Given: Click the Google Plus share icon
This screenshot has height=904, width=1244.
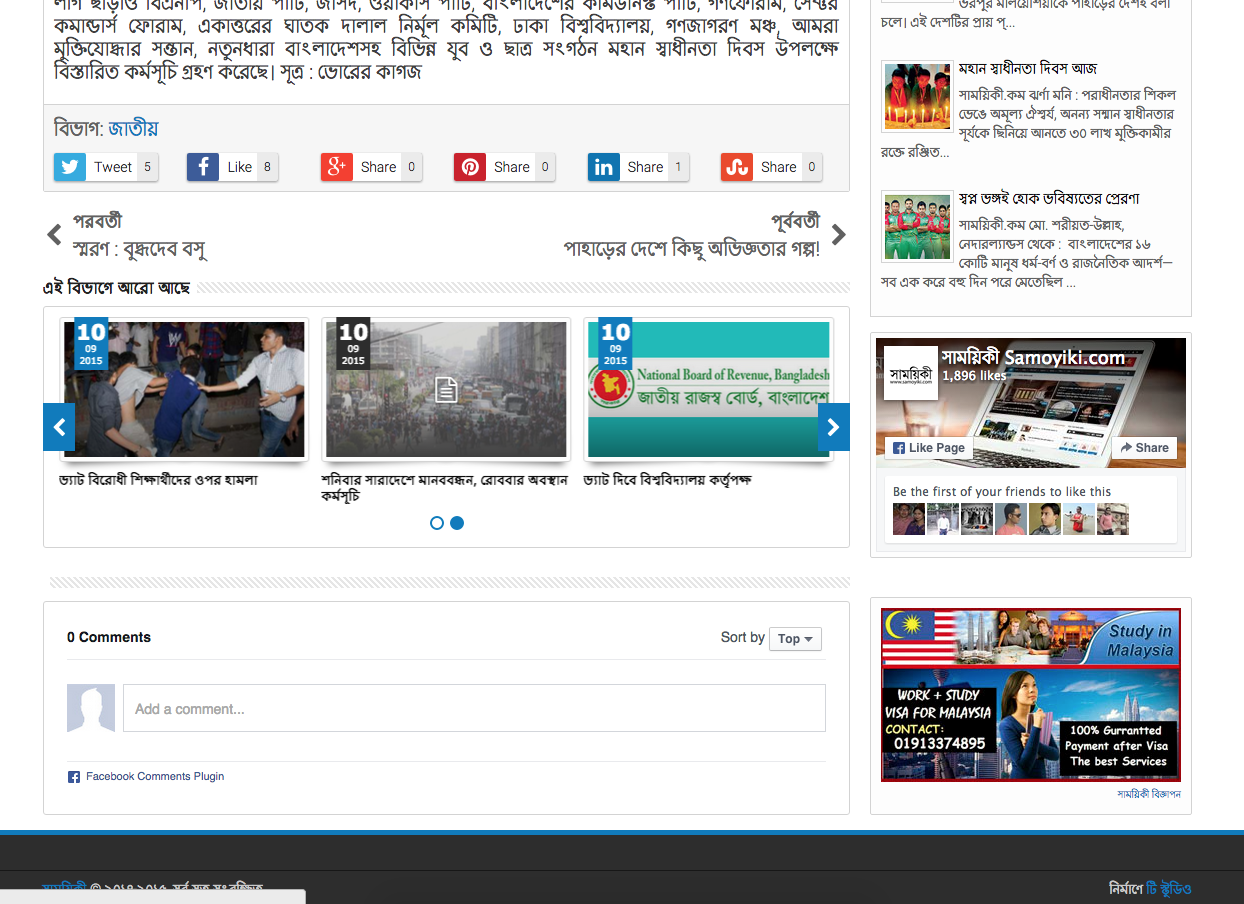Looking at the screenshot, I should click(x=337, y=167).
